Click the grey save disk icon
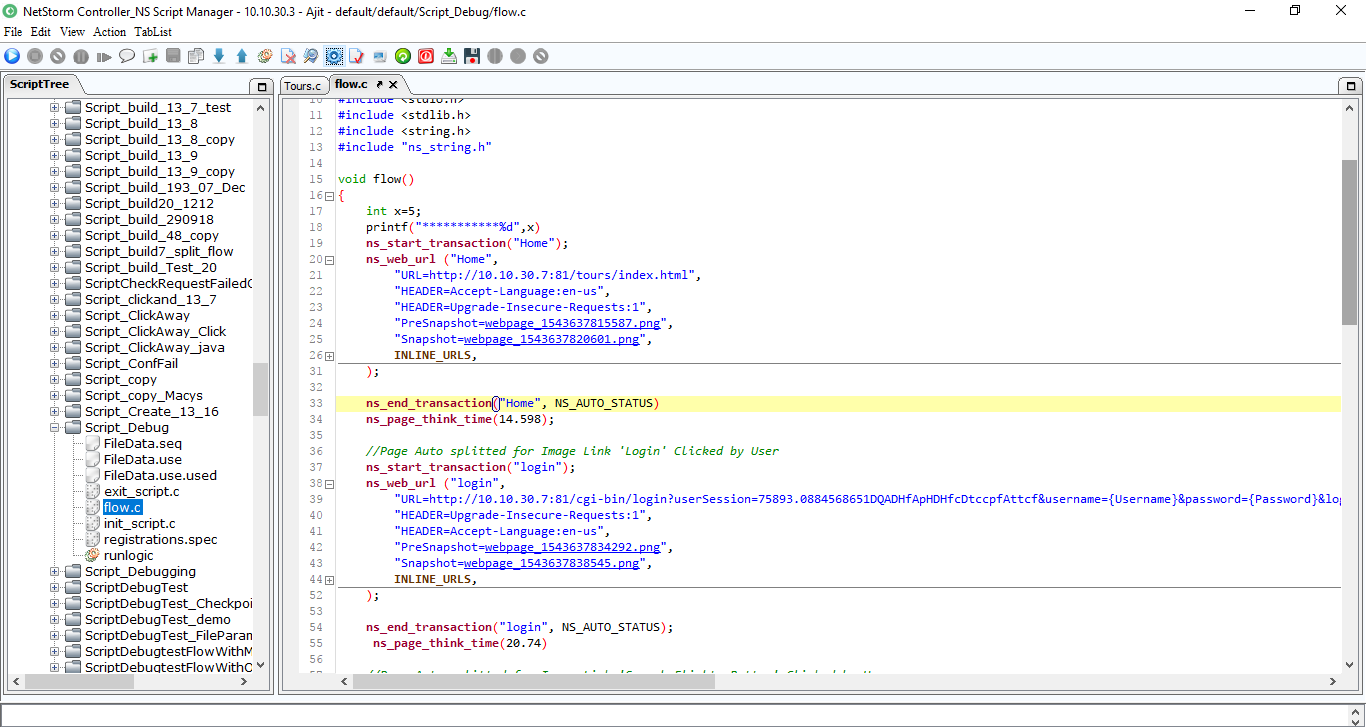The image size is (1366, 727). [x=173, y=56]
